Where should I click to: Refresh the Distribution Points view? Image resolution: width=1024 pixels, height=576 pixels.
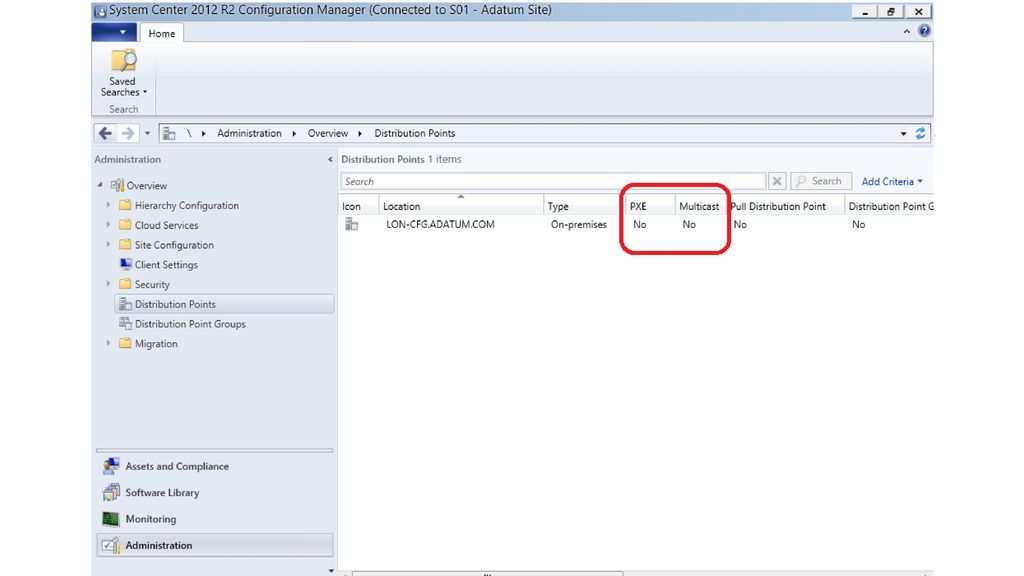pyautogui.click(x=920, y=133)
